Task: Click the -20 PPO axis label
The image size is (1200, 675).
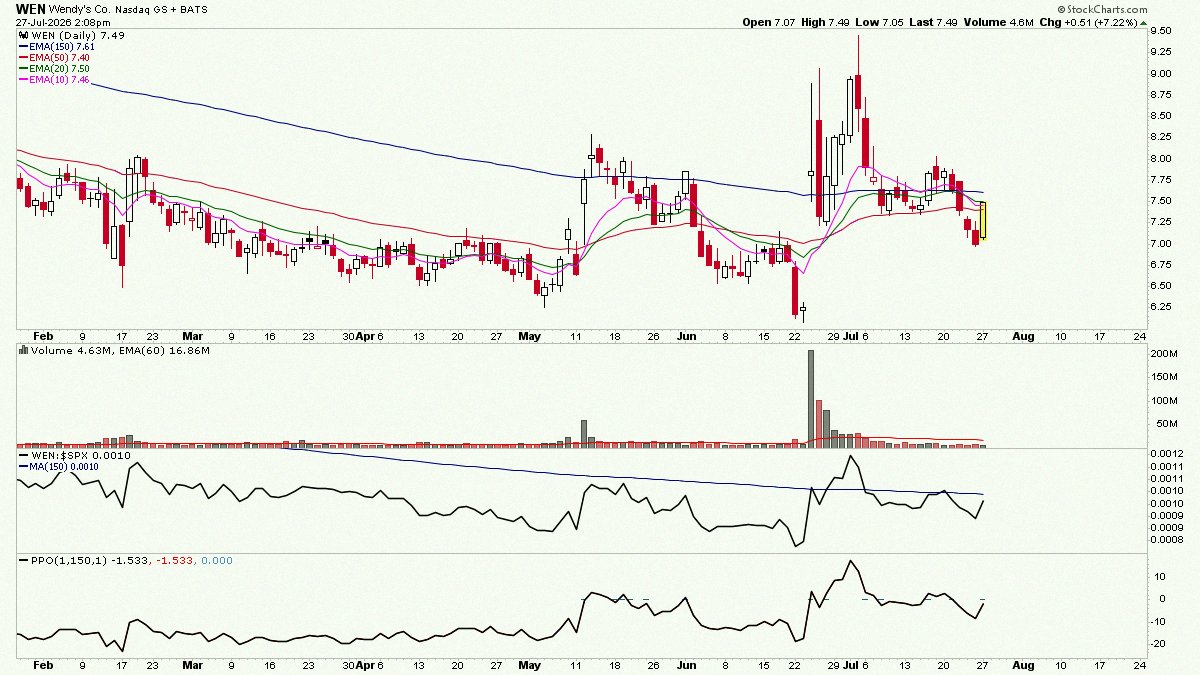Action: tap(1158, 643)
